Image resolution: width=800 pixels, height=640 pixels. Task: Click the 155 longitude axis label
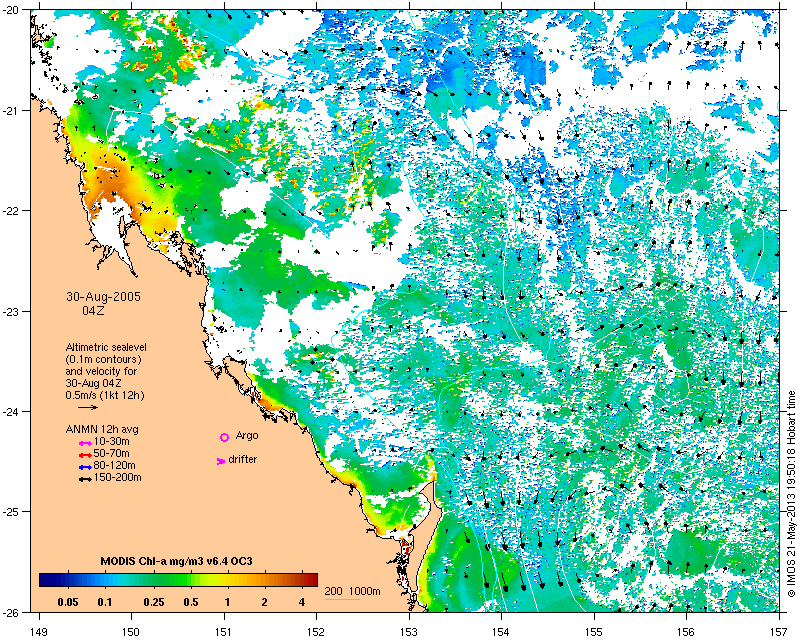(594, 632)
